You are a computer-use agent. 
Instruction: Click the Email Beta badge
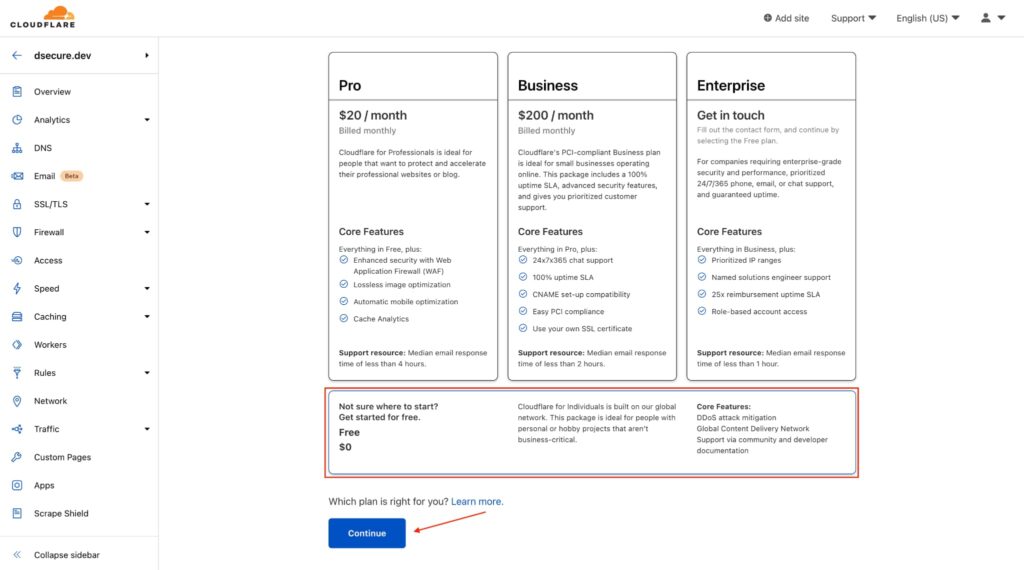[71, 176]
